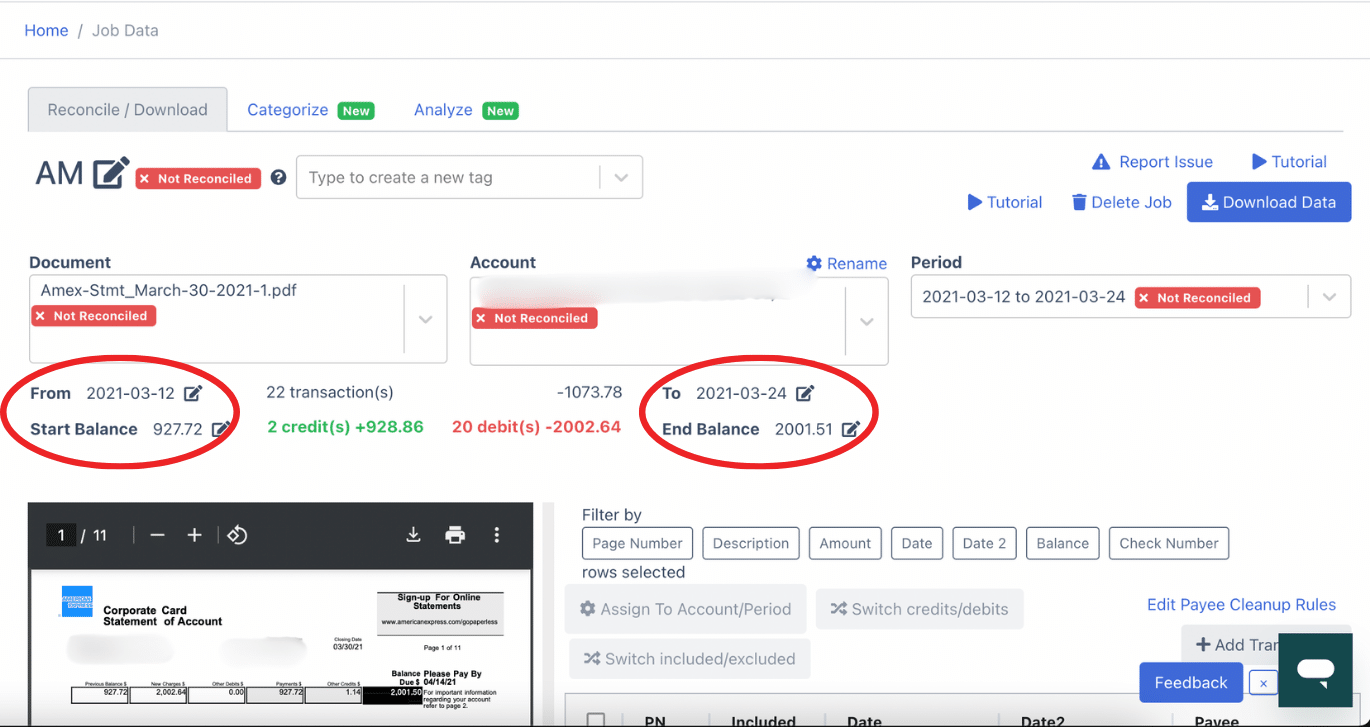Edit Start Balance 927.72 pencil icon
Image resolution: width=1370 pixels, height=728 pixels.
pos(221,429)
